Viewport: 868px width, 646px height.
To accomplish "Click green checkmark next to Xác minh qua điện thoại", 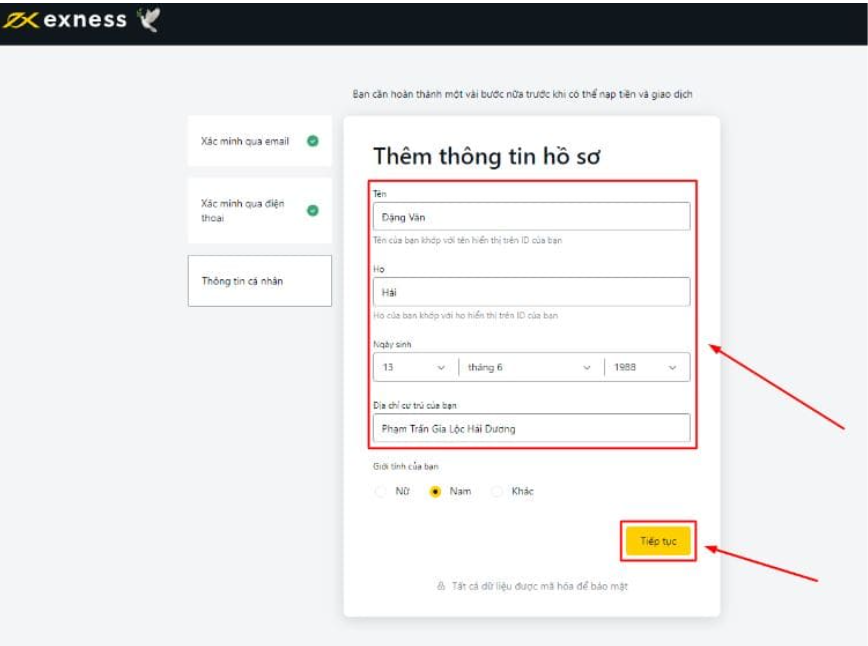I will pos(313,210).
